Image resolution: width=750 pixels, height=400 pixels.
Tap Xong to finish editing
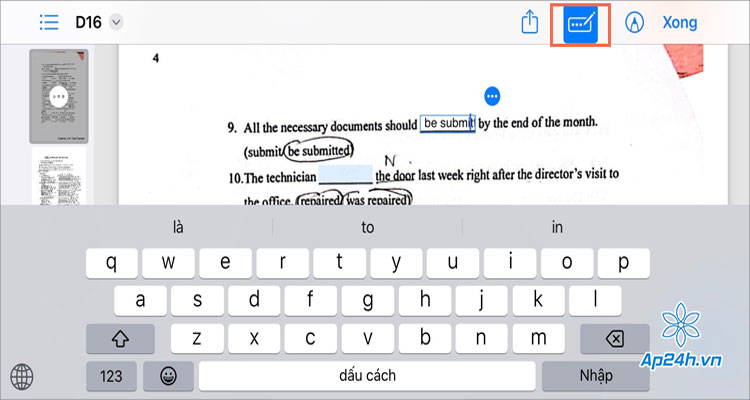680,22
